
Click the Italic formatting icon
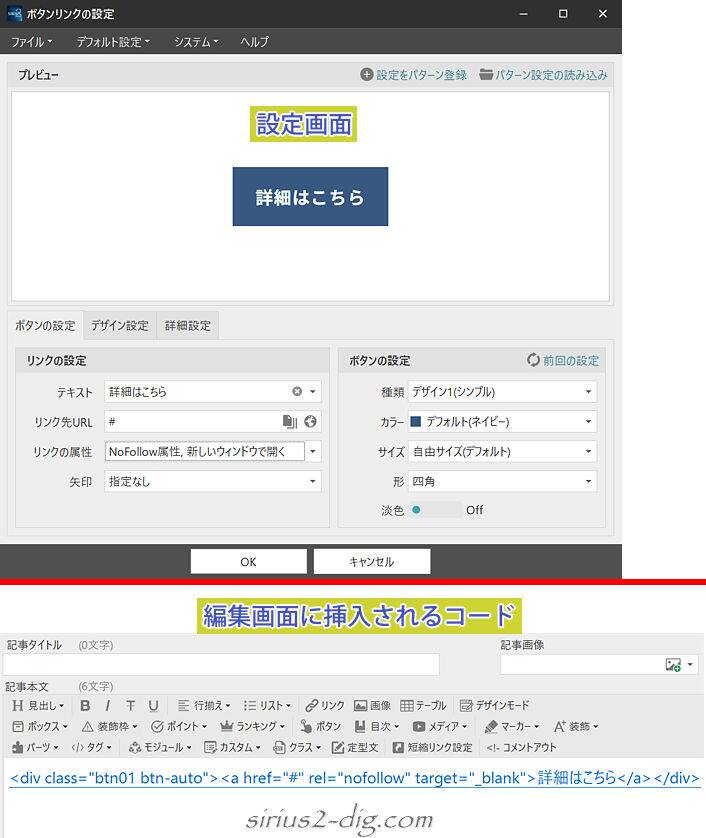click(x=108, y=706)
